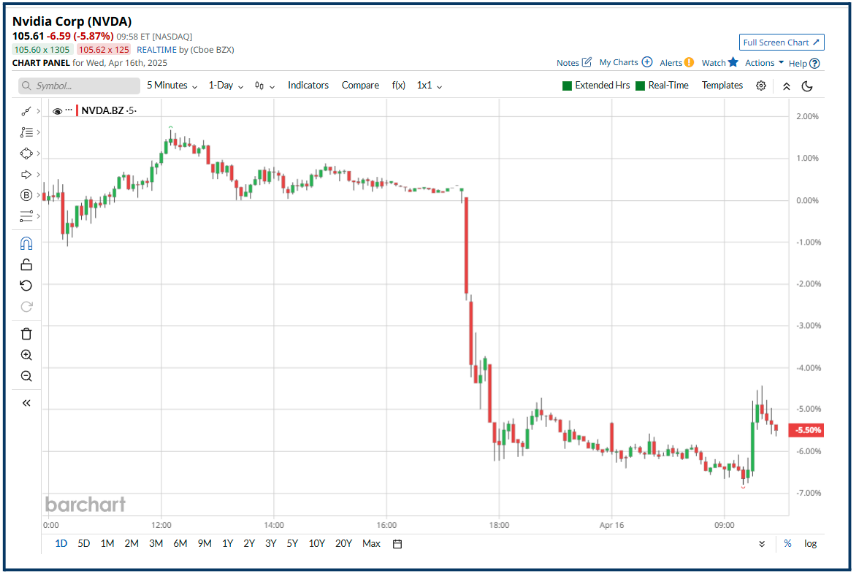Select the shapes drawing tool
This screenshot has width=854, height=576.
[26, 153]
